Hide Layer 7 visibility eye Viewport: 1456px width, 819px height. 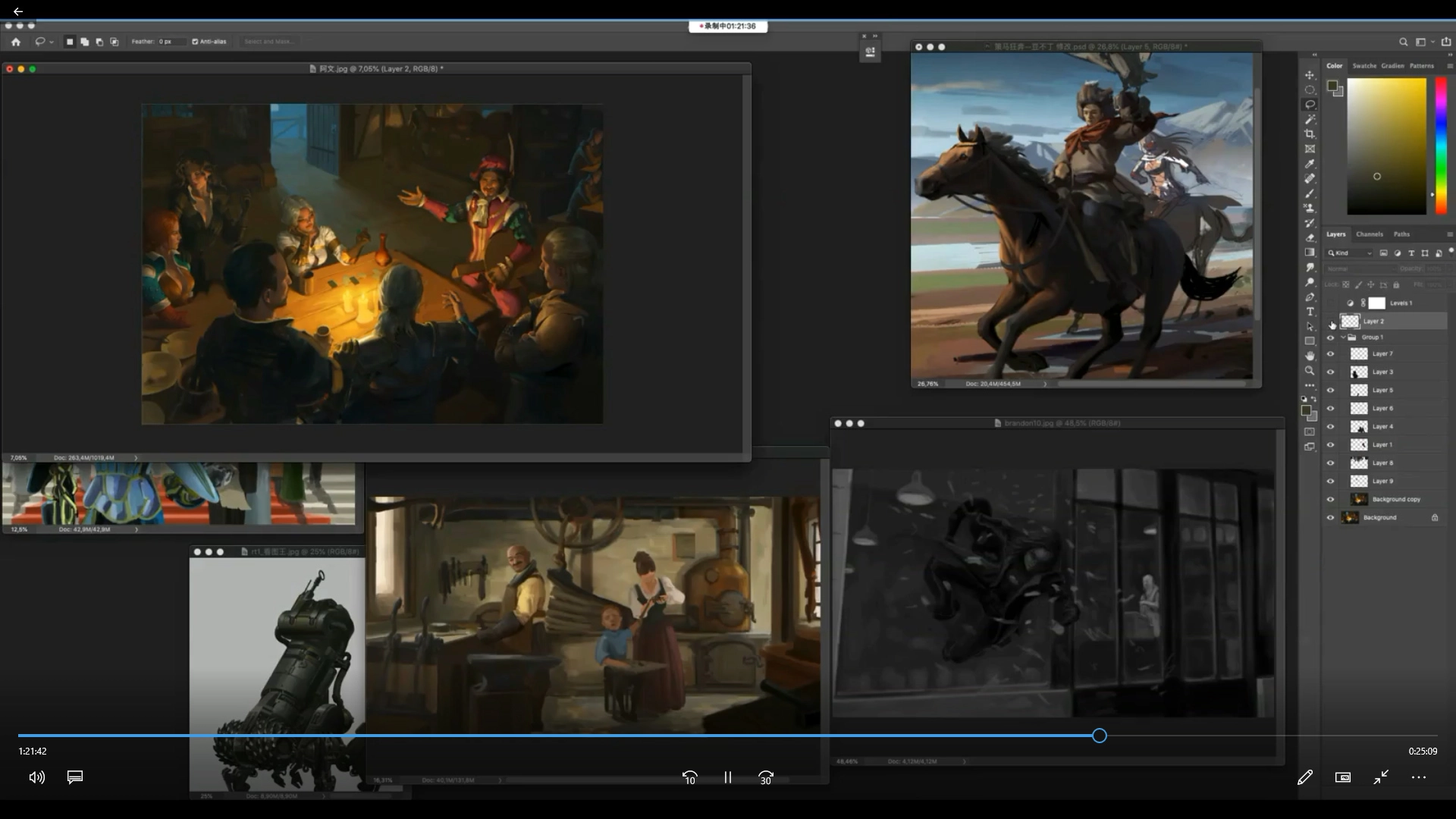coord(1330,354)
